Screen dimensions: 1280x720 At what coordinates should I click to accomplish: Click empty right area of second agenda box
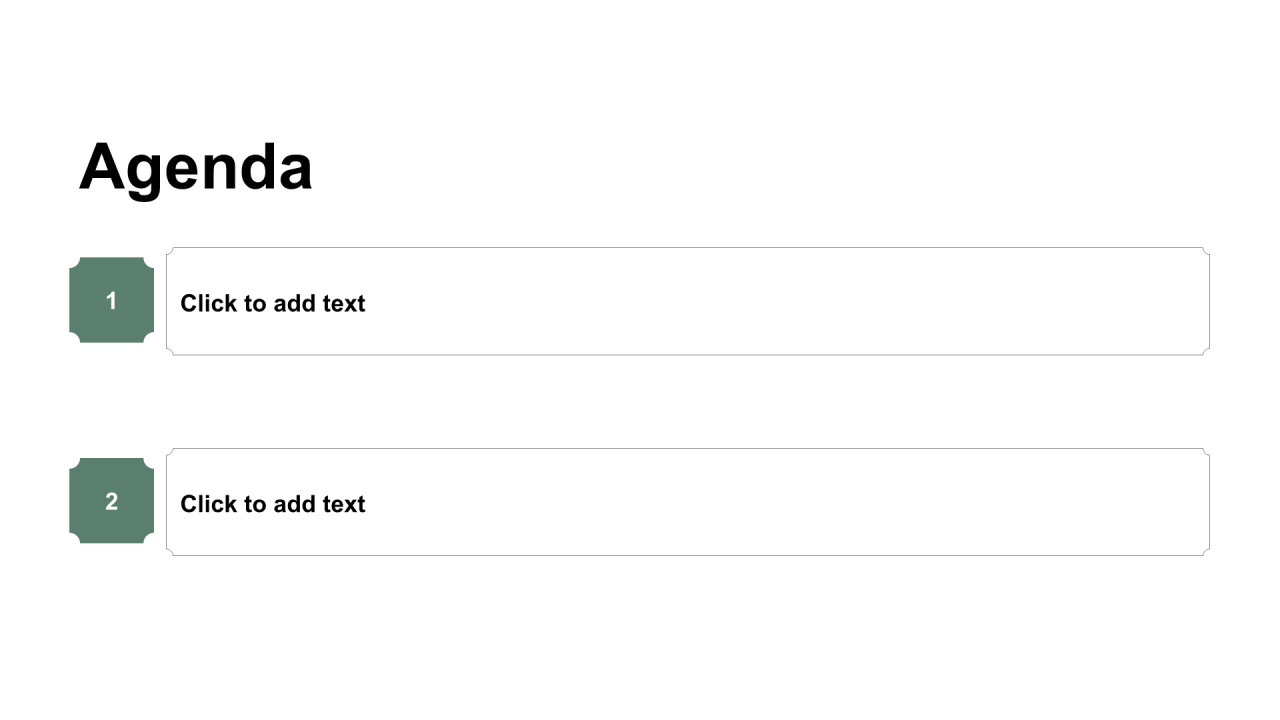(850, 502)
